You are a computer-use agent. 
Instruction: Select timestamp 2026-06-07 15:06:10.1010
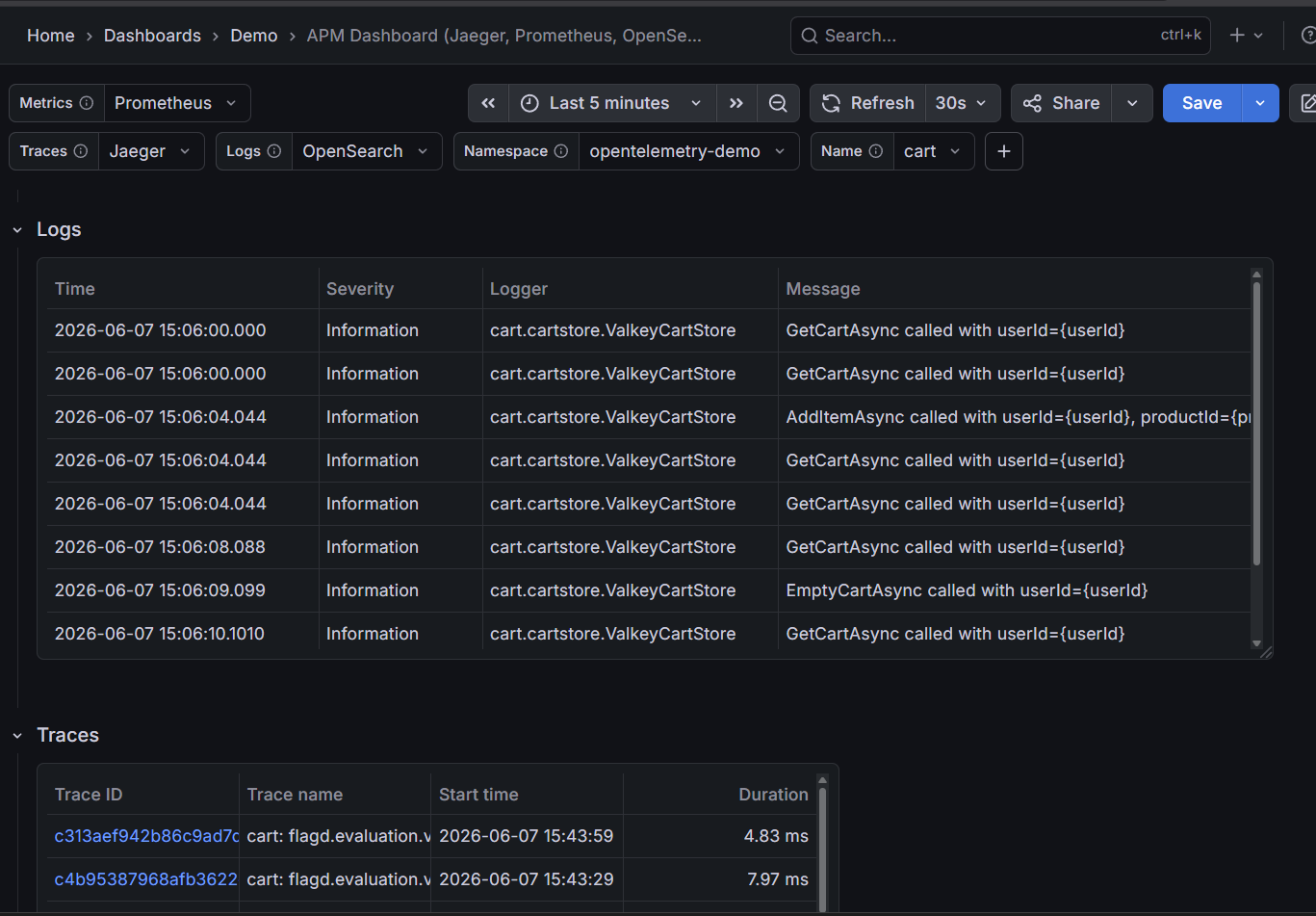pyautogui.click(x=160, y=634)
